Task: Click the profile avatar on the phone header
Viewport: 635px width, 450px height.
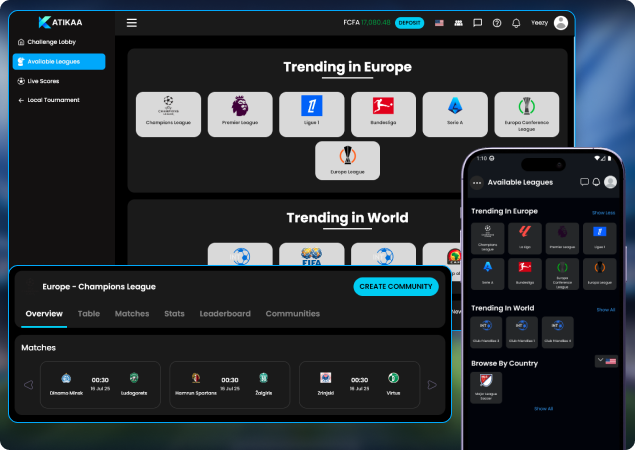Action: 610,182
